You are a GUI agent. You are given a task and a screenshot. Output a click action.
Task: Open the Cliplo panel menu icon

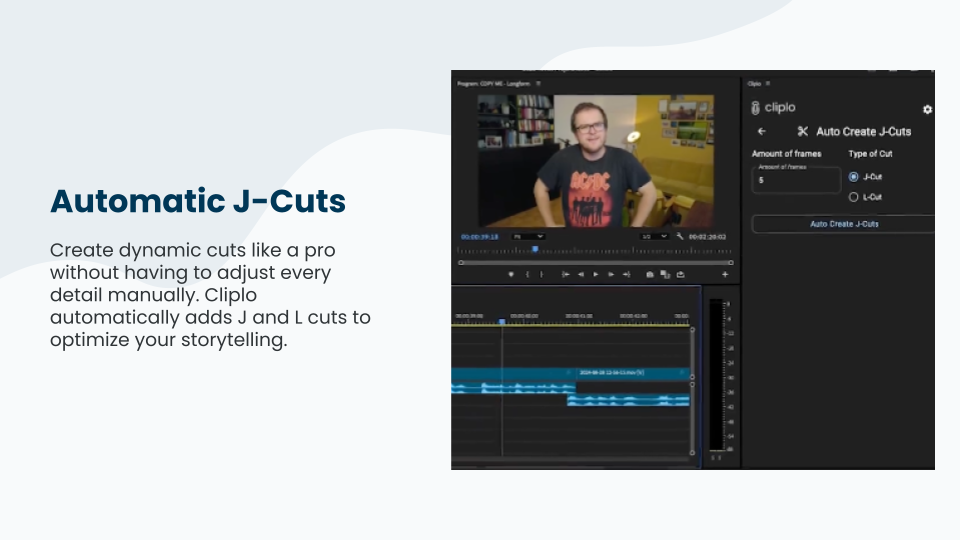(x=768, y=84)
